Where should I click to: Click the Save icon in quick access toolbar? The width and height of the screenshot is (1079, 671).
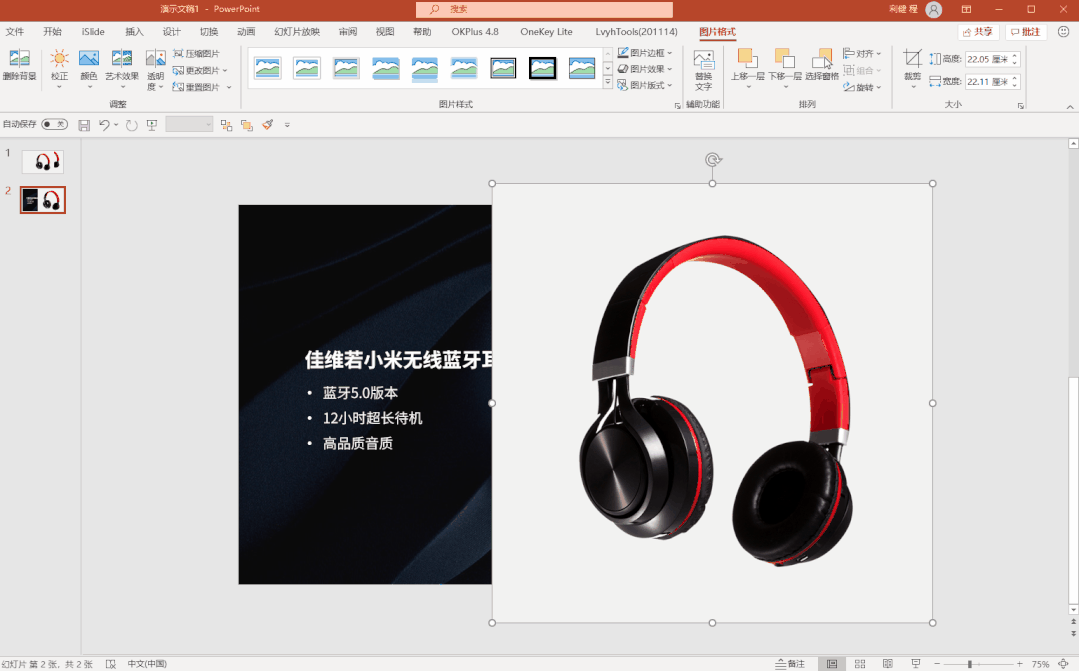tap(84, 125)
